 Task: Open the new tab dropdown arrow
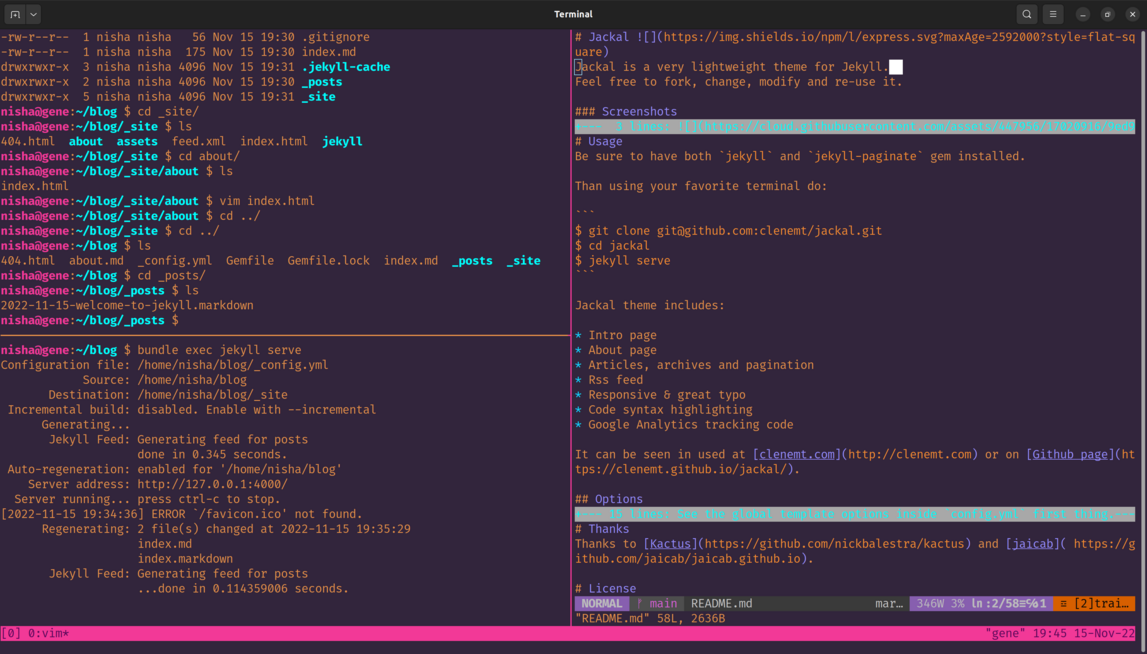(x=33, y=15)
